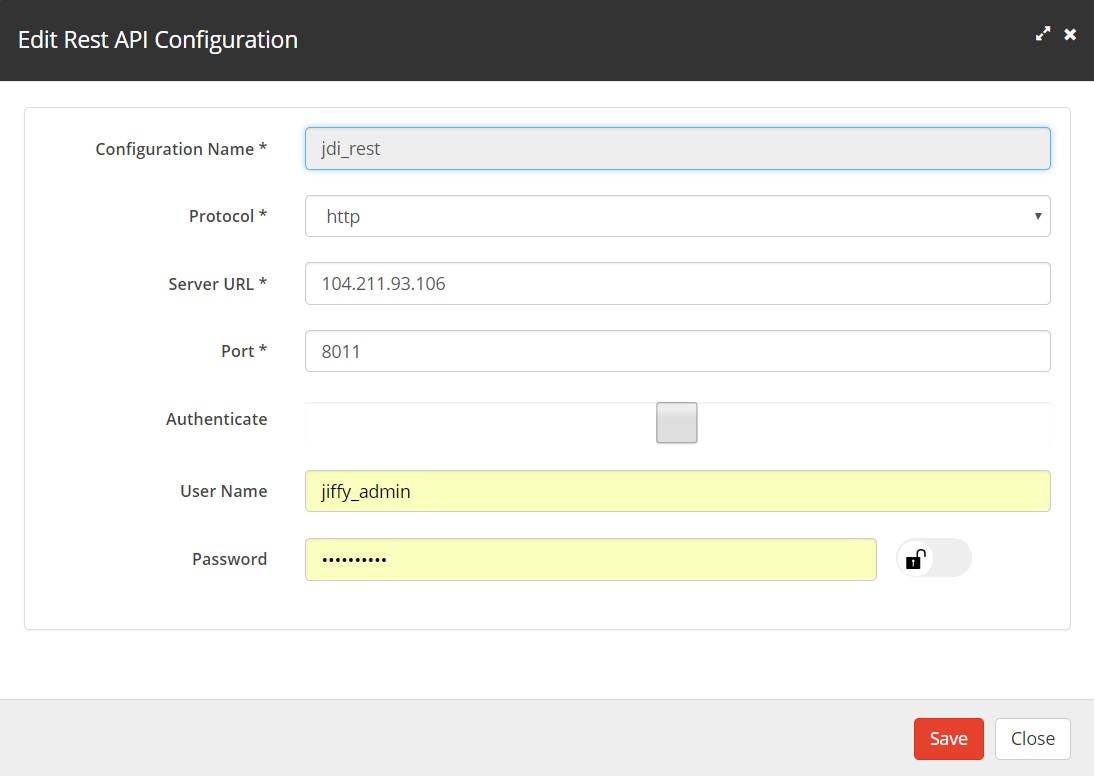The width and height of the screenshot is (1094, 776).
Task: Close the Edit Rest API Configuration dialog
Action: [x=1070, y=33]
